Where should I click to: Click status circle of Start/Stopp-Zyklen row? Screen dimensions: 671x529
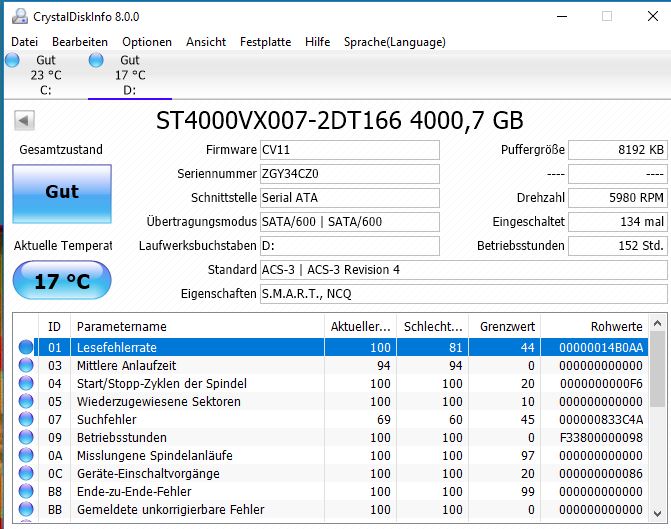(26, 383)
